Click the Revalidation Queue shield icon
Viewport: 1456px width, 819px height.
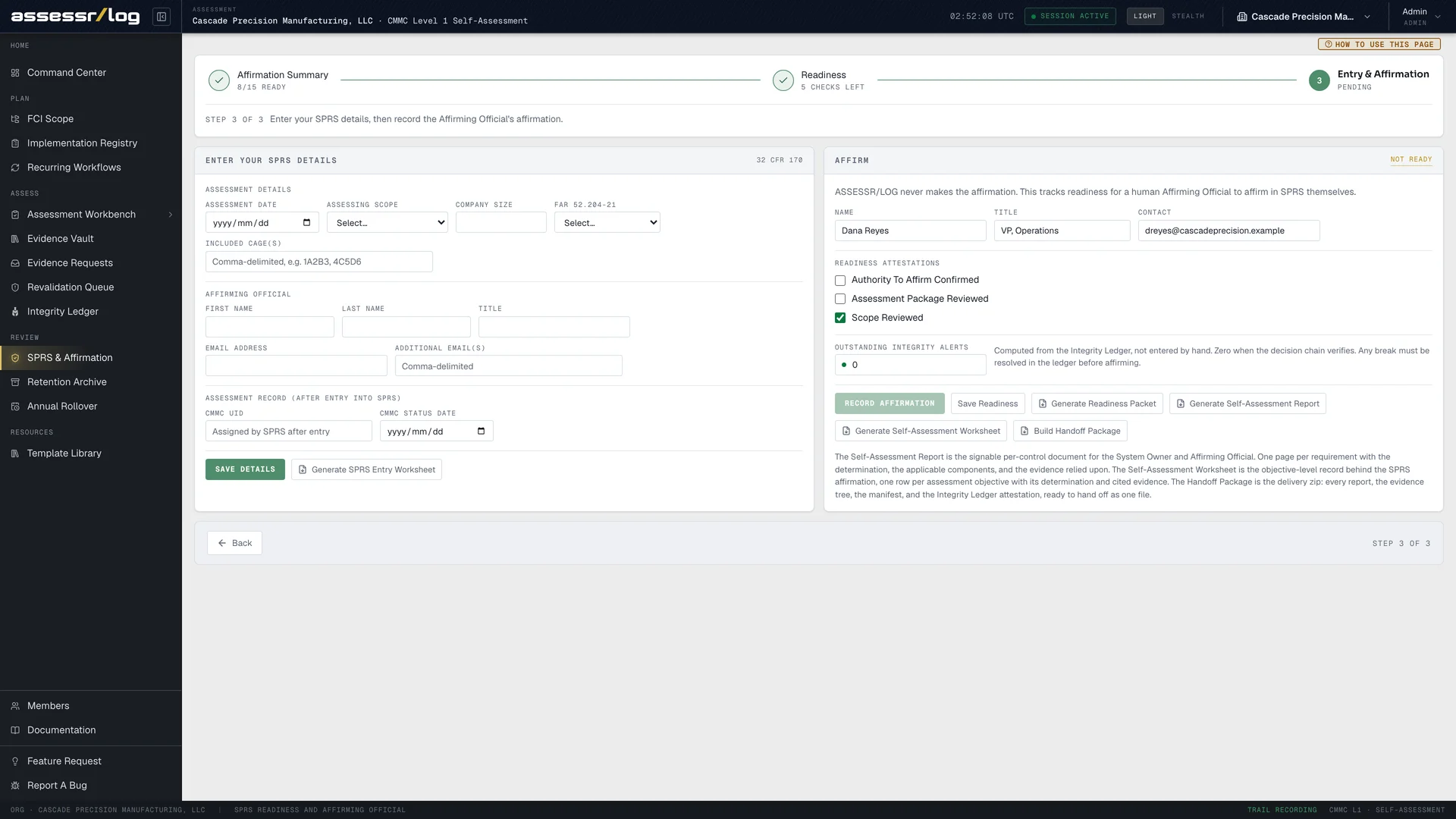pyautogui.click(x=15, y=287)
